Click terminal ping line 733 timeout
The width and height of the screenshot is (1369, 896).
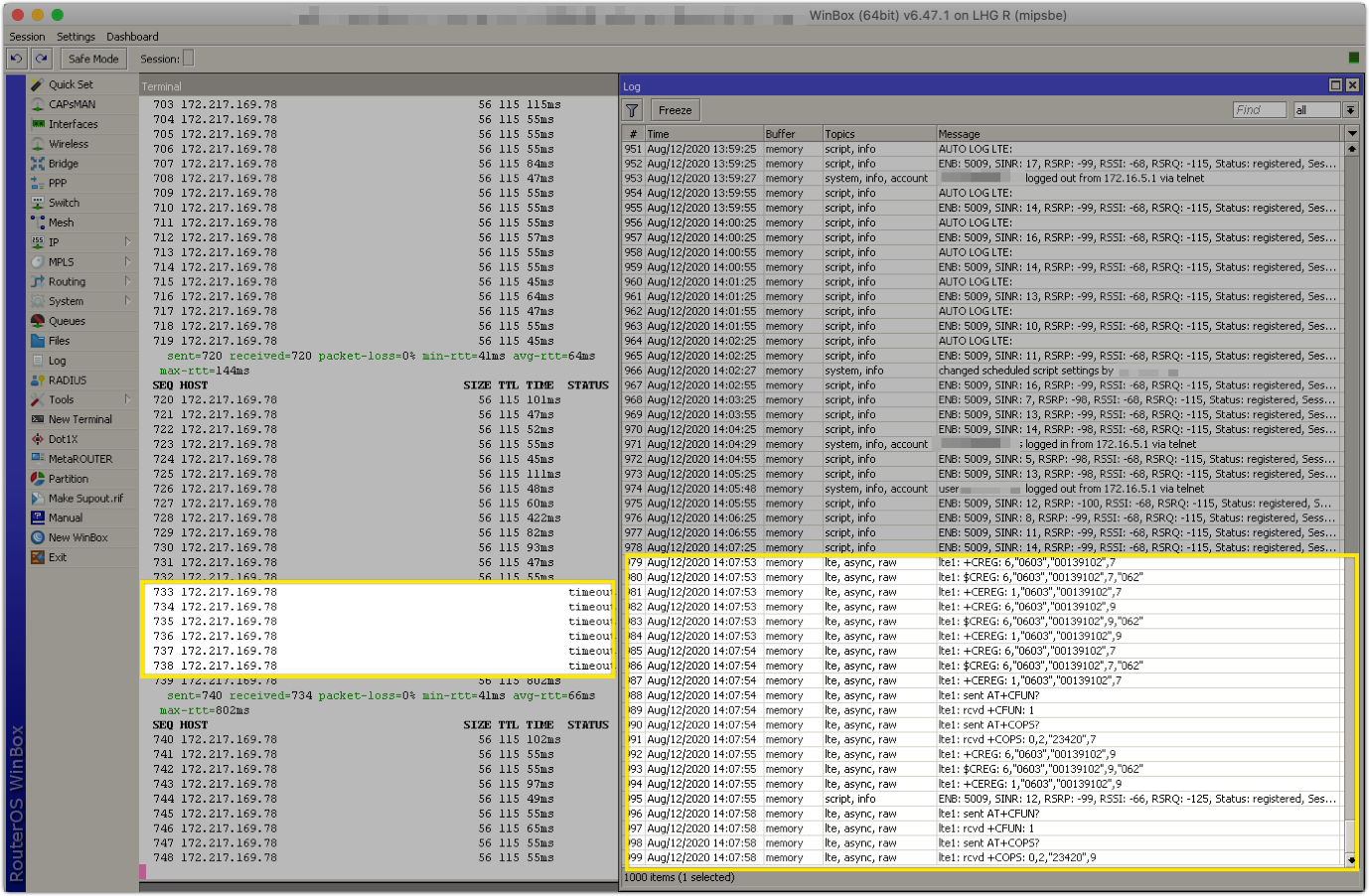click(x=382, y=592)
